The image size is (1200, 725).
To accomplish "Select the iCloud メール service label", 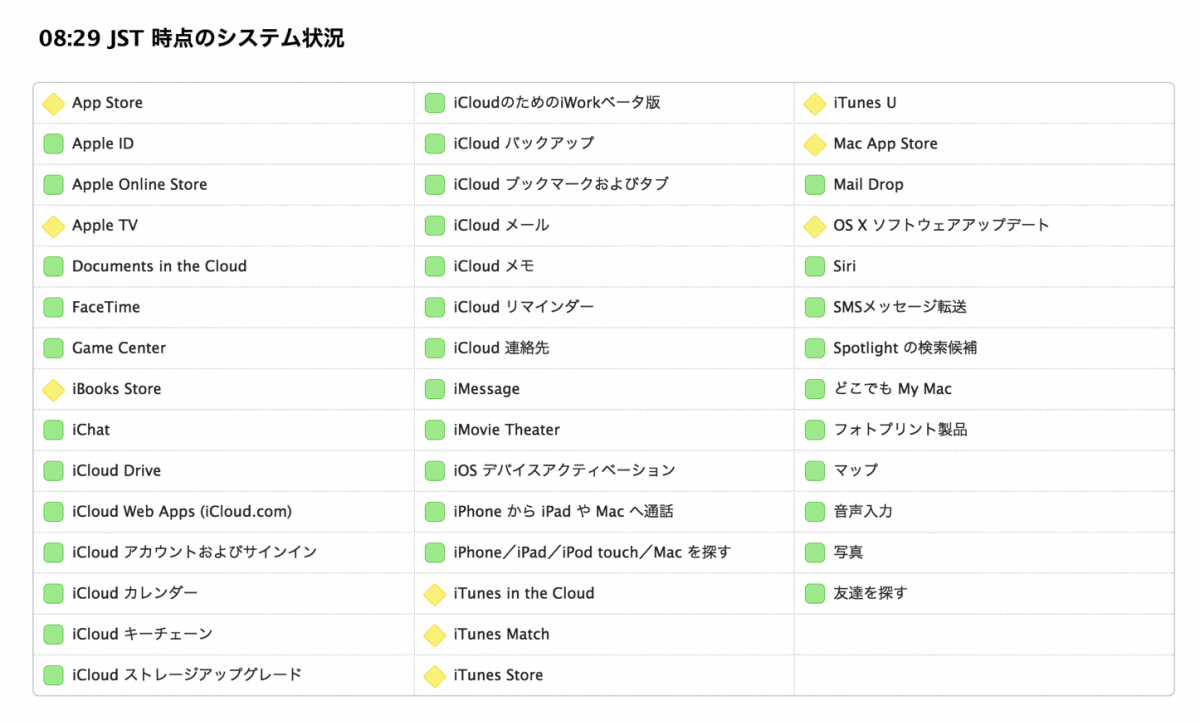I will (x=501, y=226).
